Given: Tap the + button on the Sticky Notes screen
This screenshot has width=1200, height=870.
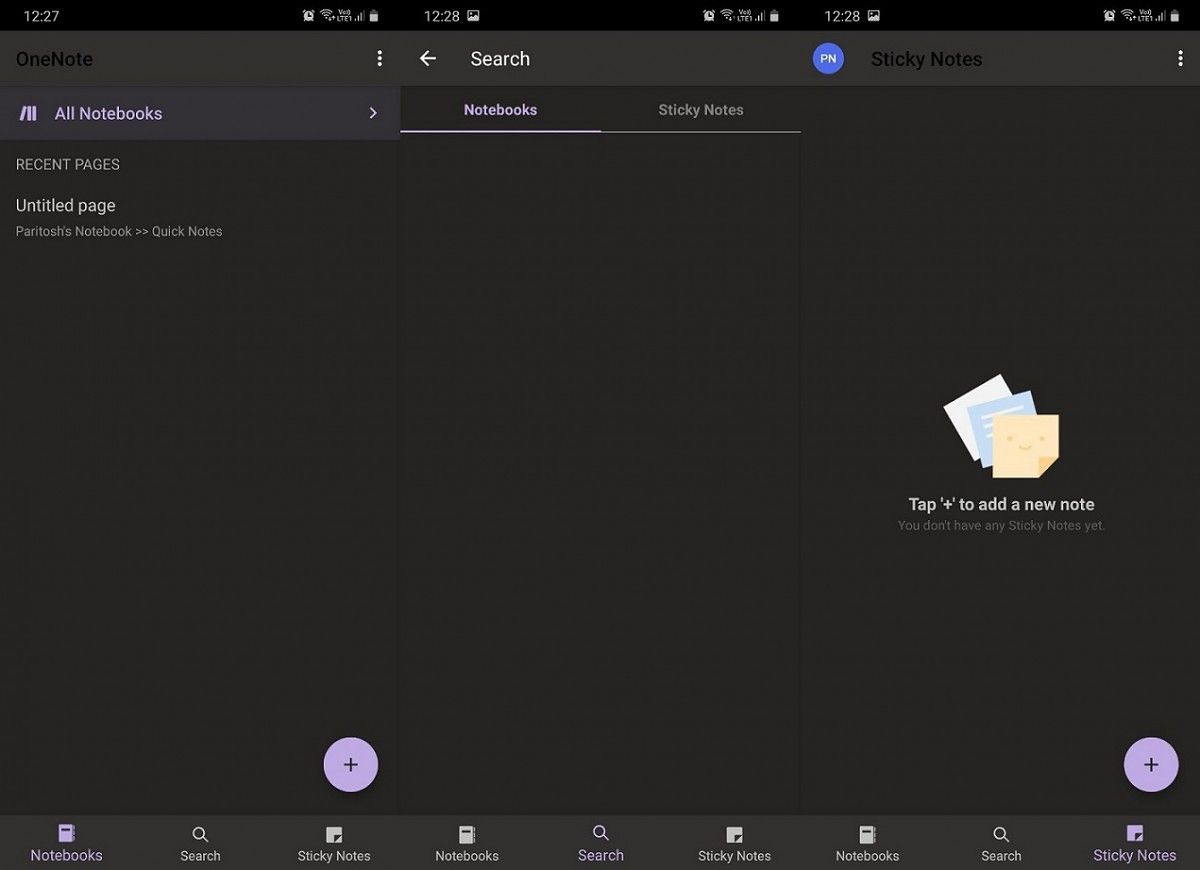Looking at the screenshot, I should pyautogui.click(x=1151, y=764).
